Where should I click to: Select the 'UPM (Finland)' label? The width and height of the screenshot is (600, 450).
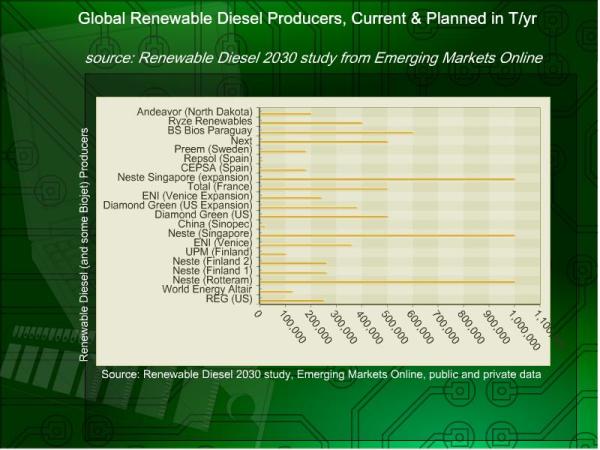219,252
